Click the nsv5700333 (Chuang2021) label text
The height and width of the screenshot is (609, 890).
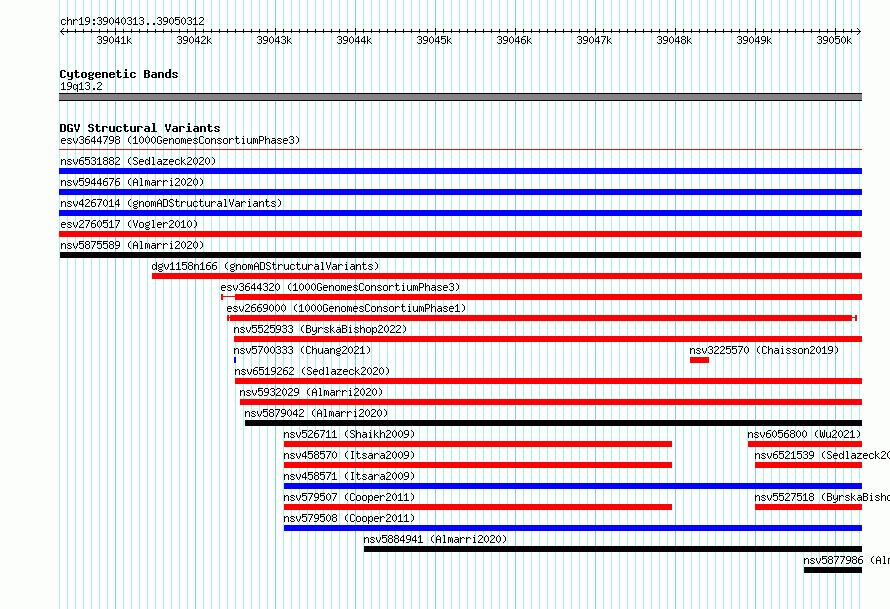click(302, 350)
